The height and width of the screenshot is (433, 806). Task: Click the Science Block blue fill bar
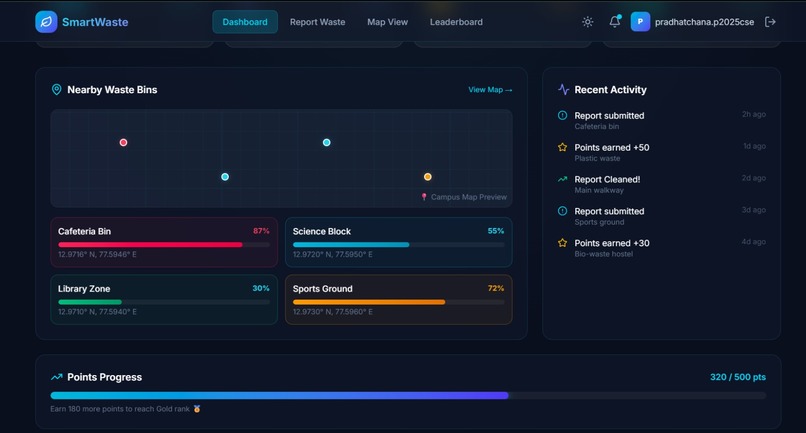[x=351, y=245]
